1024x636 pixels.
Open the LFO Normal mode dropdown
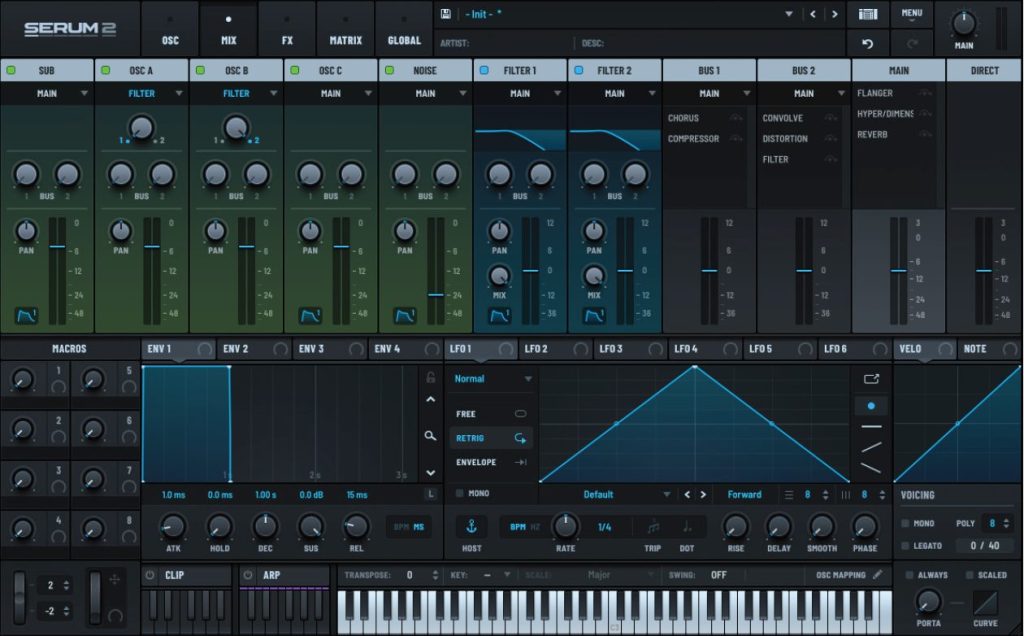[492, 379]
